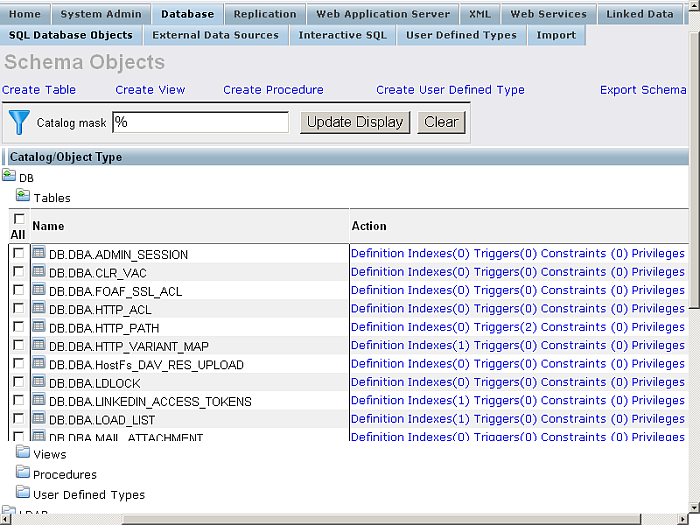
Task: Switch to the System Admin tab
Action: point(101,14)
